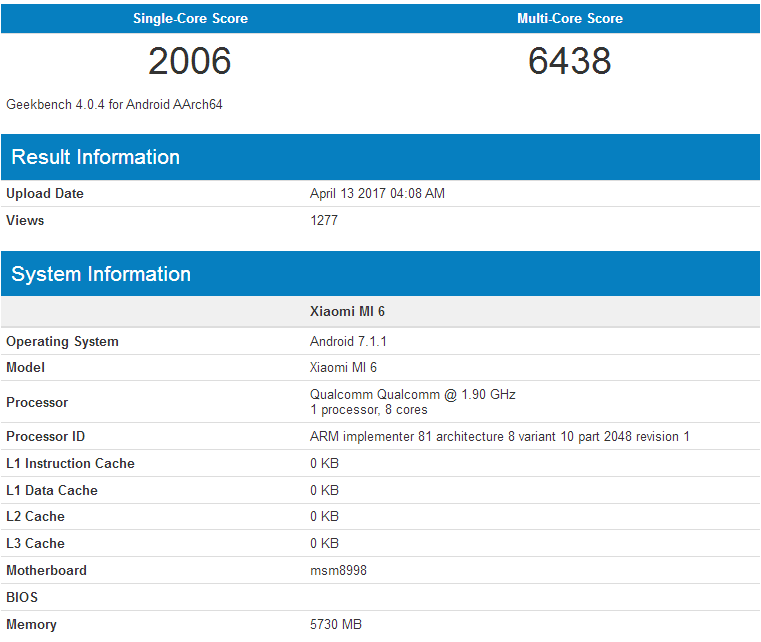Select the 0 KB value for L2 Cache
The width and height of the screenshot is (761, 642).
click(324, 516)
